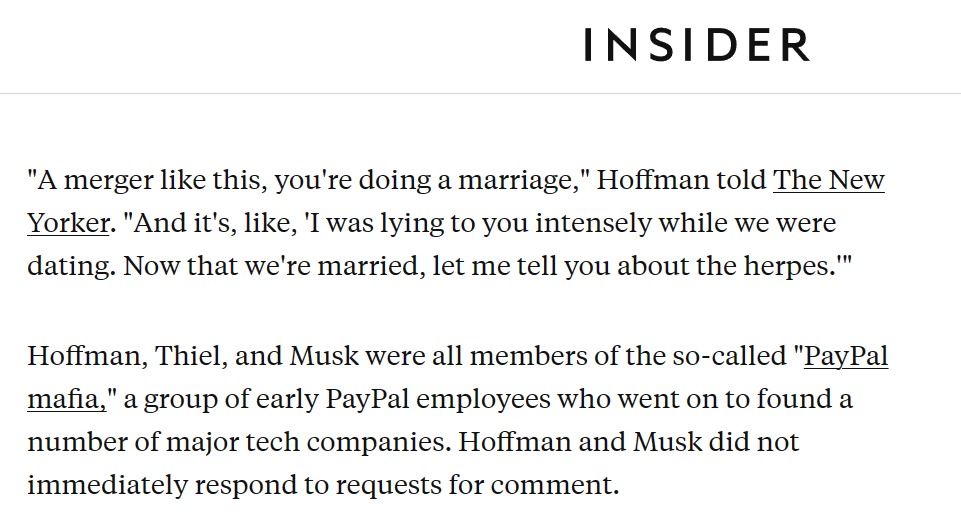Viewport: 961px width, 529px height.
Task: Click the word 'dating' starting the third line
Action: click(x=68, y=267)
